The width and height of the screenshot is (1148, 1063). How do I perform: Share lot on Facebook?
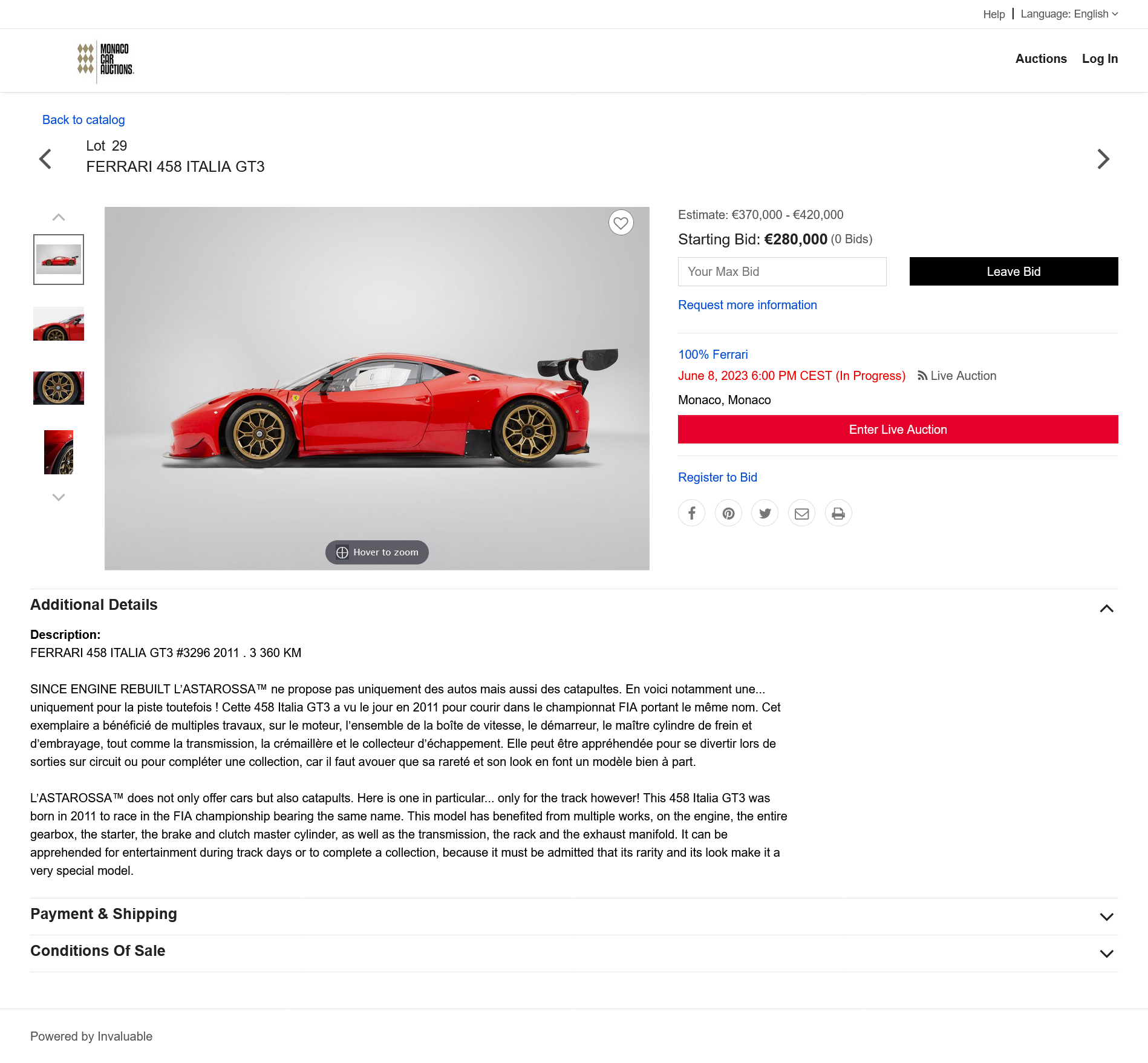(692, 513)
